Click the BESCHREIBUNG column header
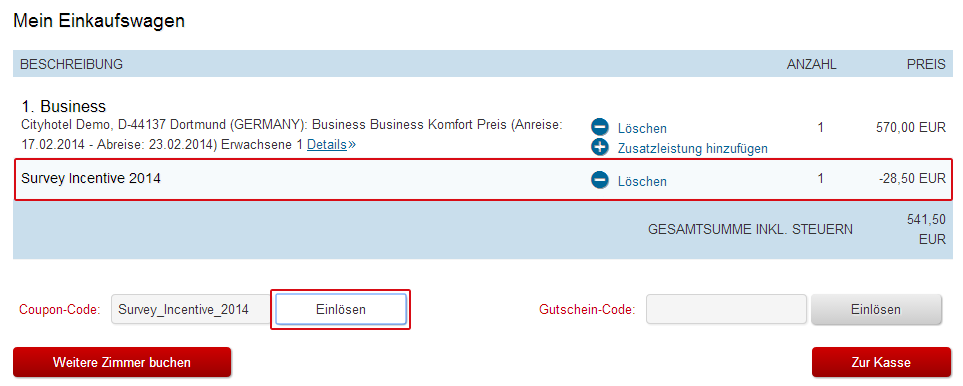Viewport: 963px width, 386px height. coord(72,64)
